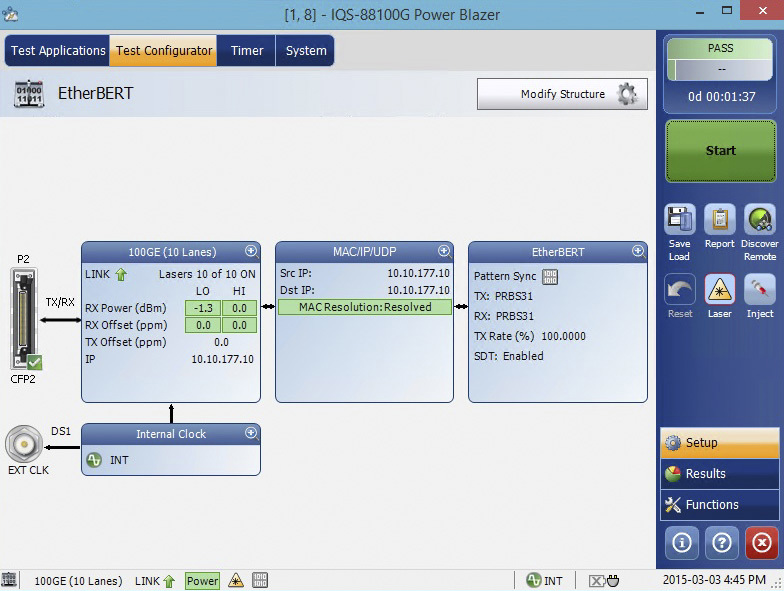Click the PASS verdict indicator
Image resolution: width=784 pixels, height=591 pixels.
[x=720, y=48]
